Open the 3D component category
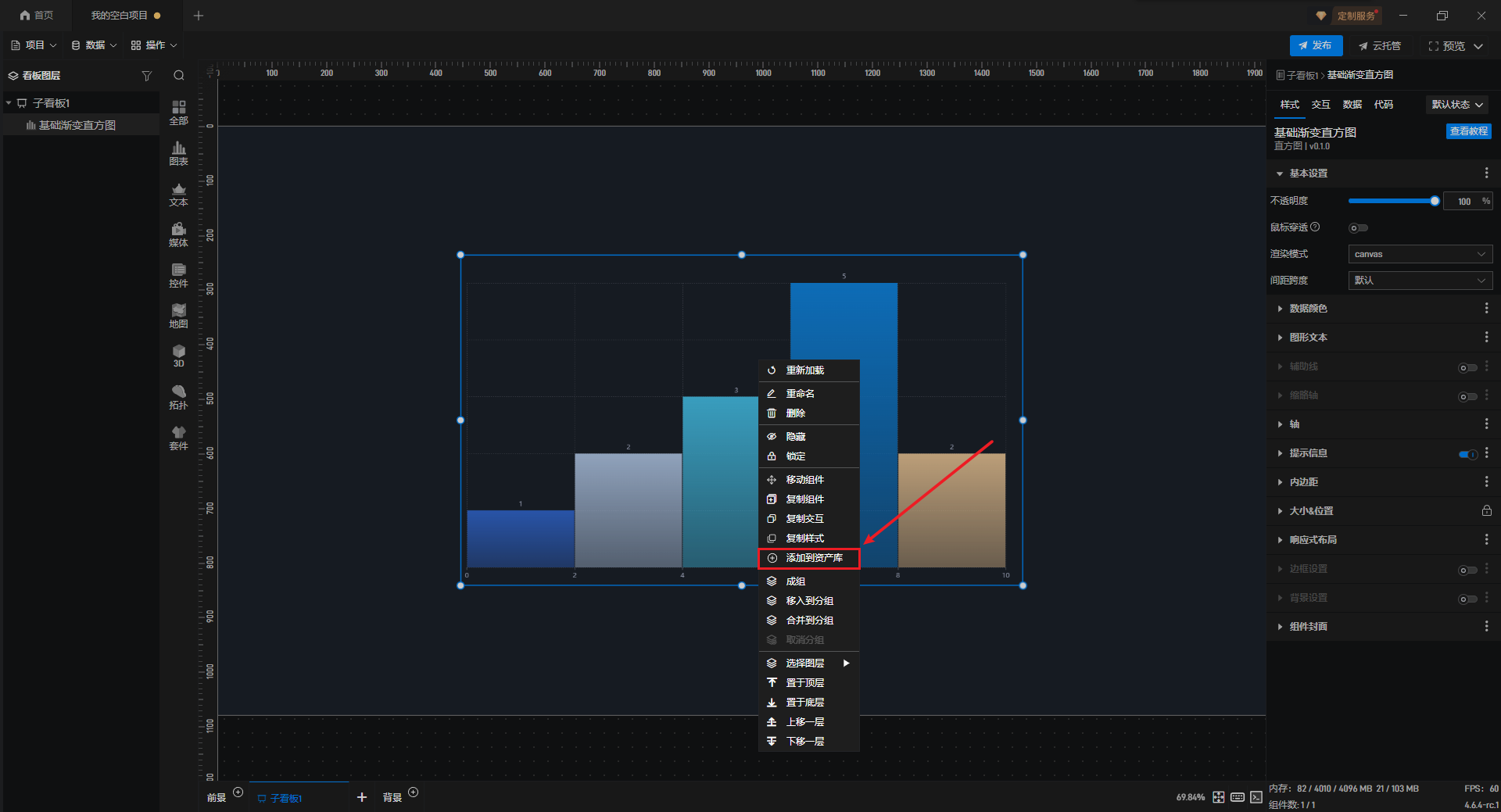The image size is (1501, 812). (x=178, y=356)
